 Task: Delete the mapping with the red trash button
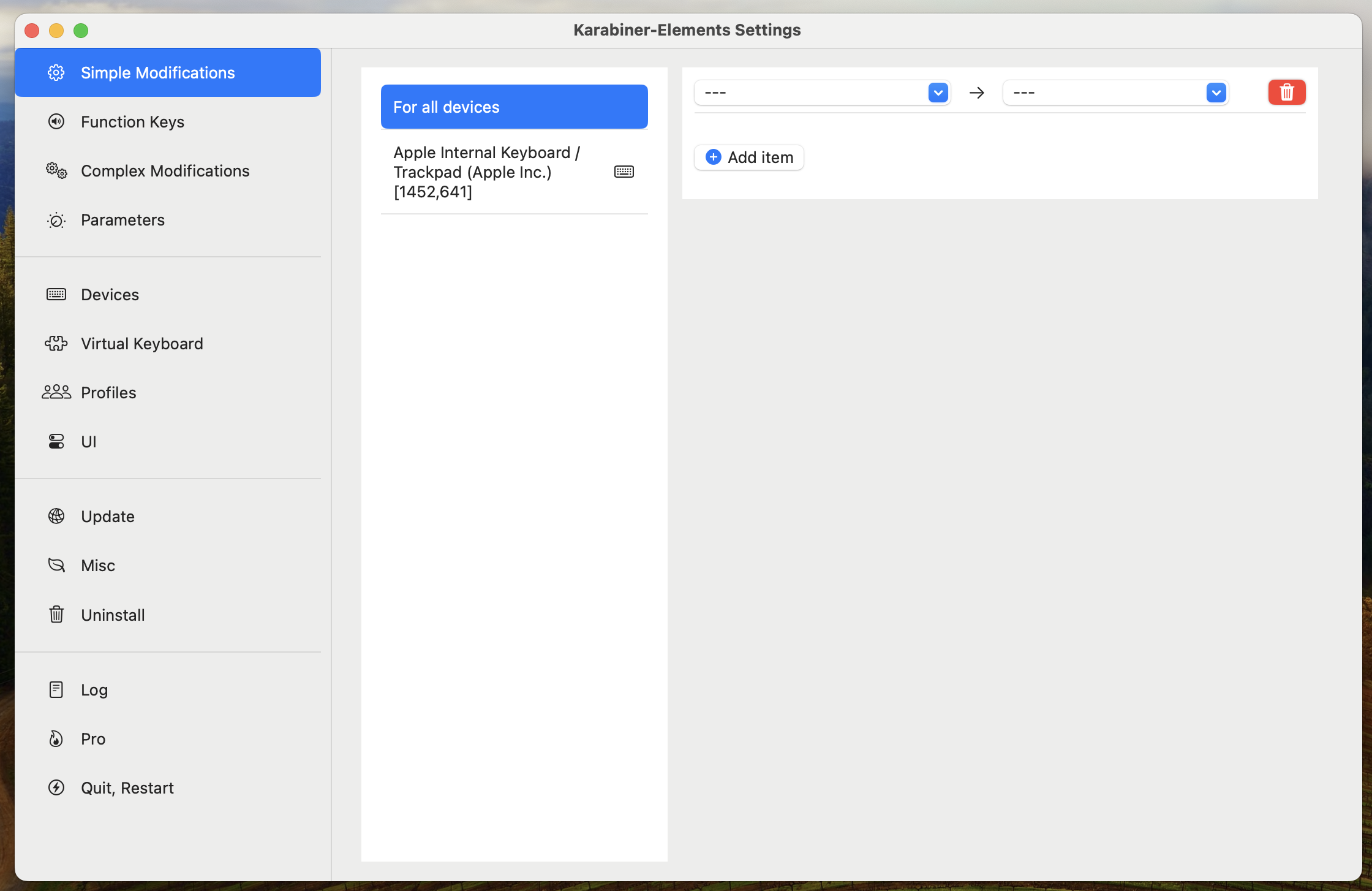(1287, 92)
